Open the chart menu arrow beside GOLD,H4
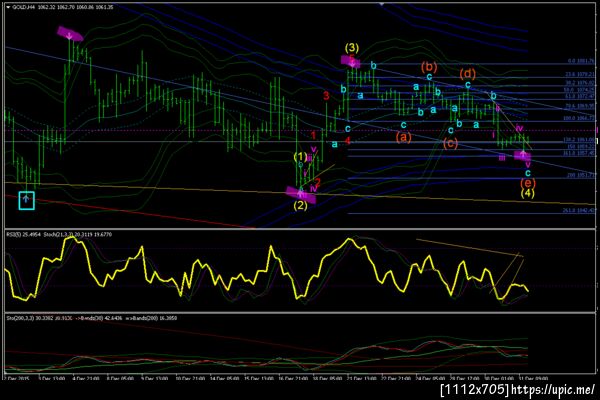The image size is (600, 400). pyautogui.click(x=8, y=7)
